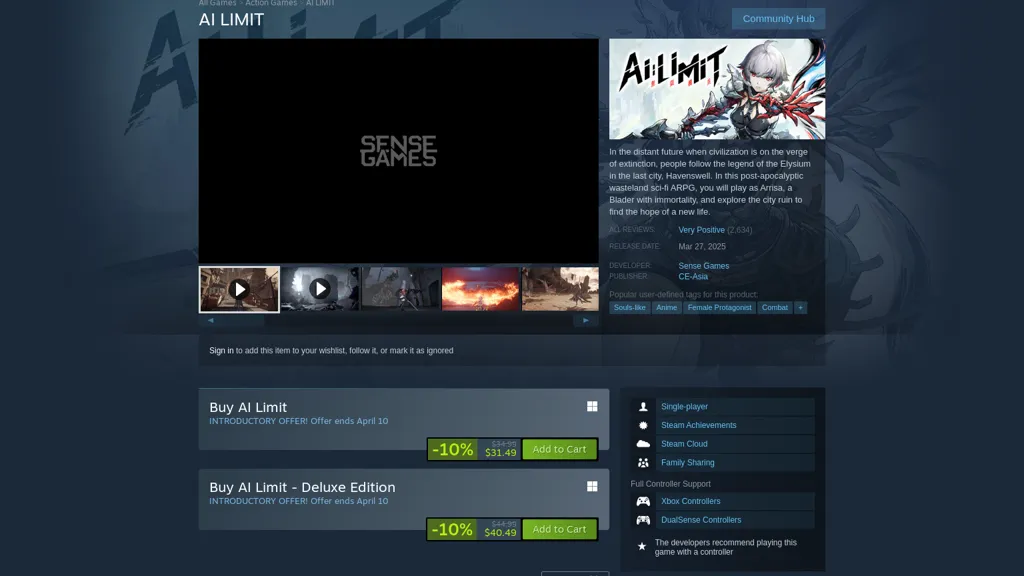Click the $31.49 discounted price
Image resolution: width=1024 pixels, height=576 pixels.
coord(500,453)
